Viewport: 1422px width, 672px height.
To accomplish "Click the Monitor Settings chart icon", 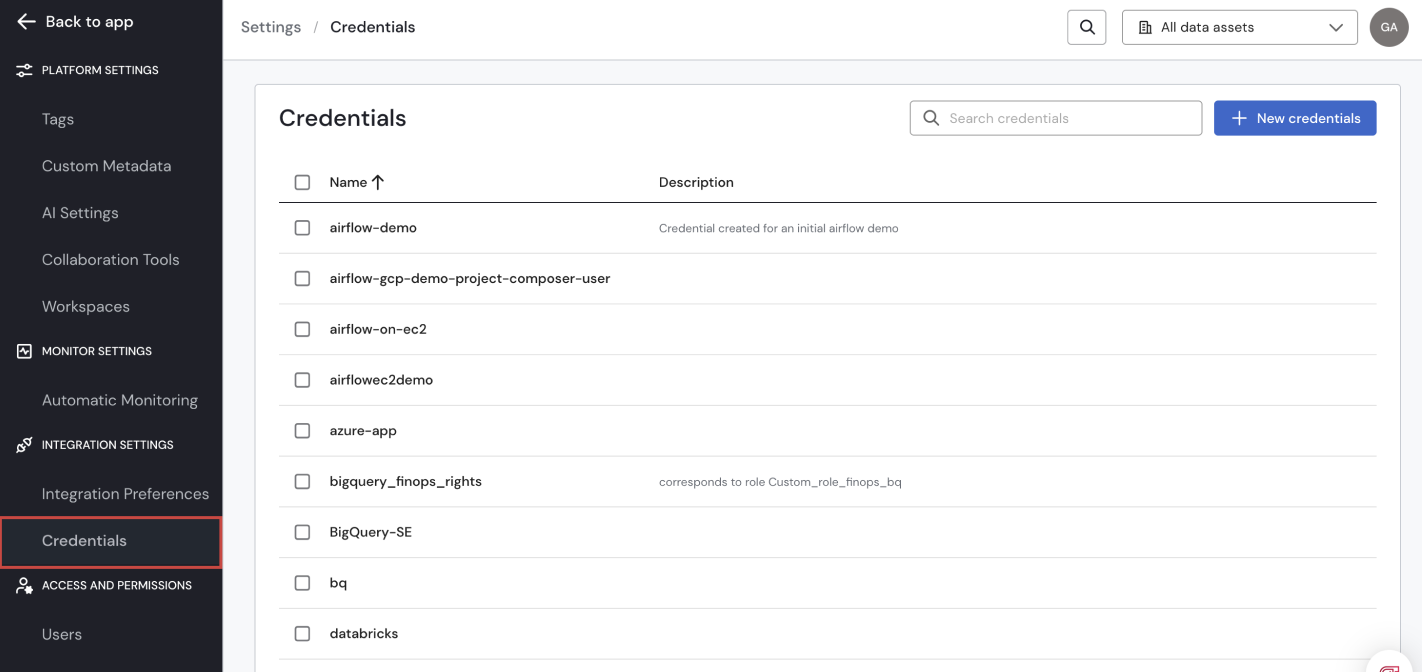I will (x=24, y=352).
